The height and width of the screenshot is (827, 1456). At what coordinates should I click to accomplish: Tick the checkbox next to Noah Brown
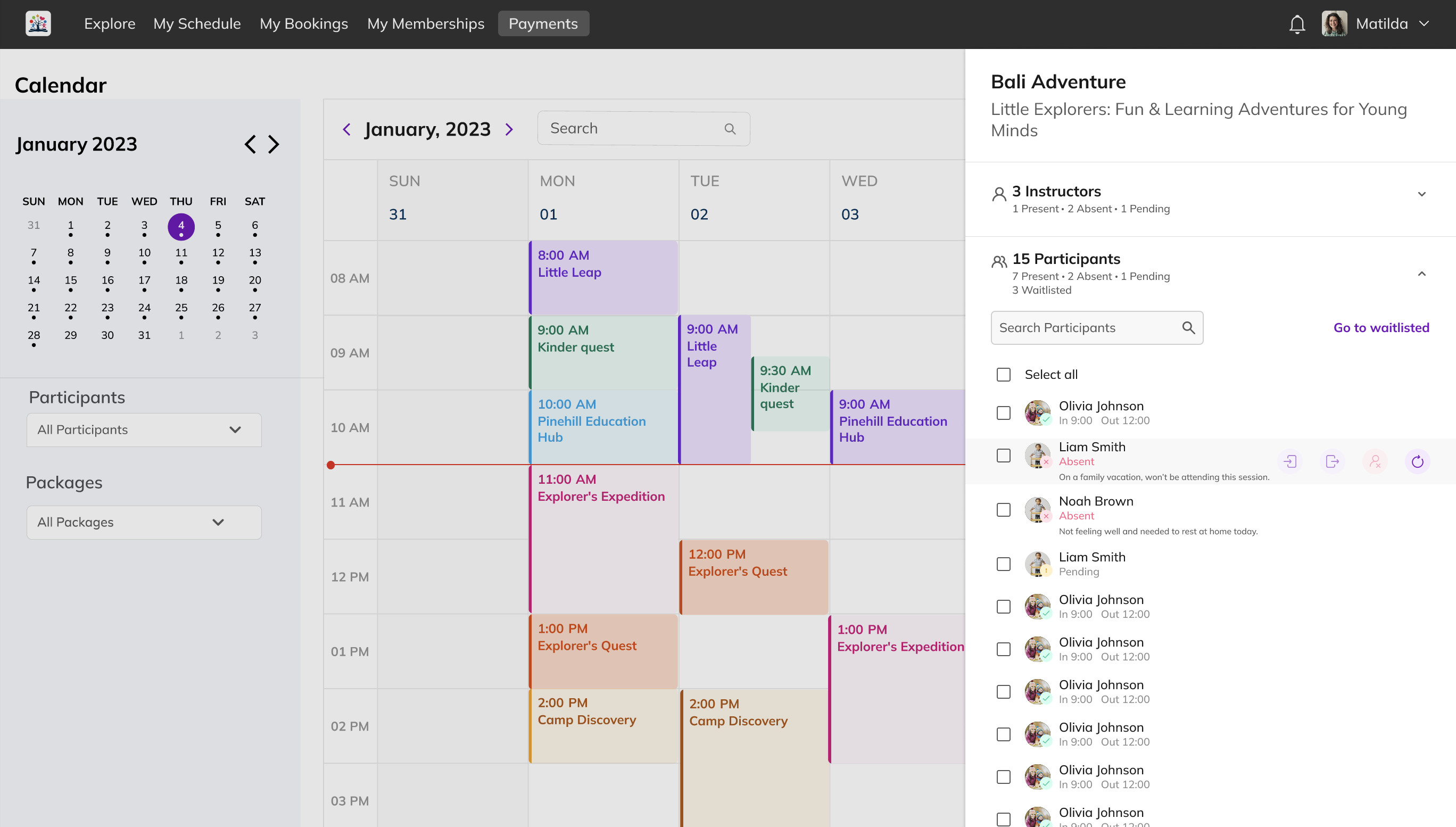[x=1004, y=509]
